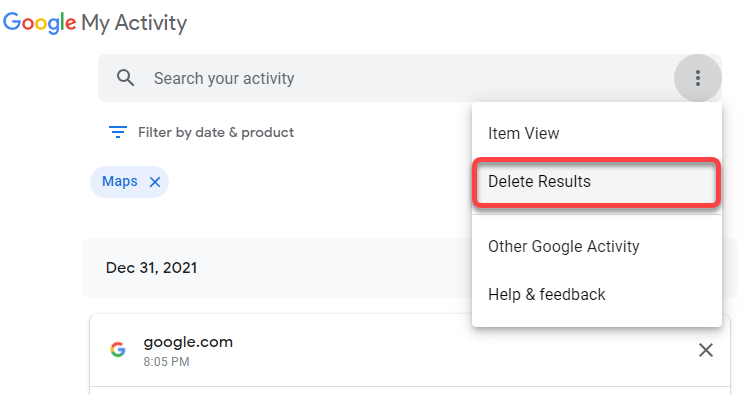This screenshot has height=395, width=748.
Task: Click the Google G icon beside google.com
Action: click(118, 350)
